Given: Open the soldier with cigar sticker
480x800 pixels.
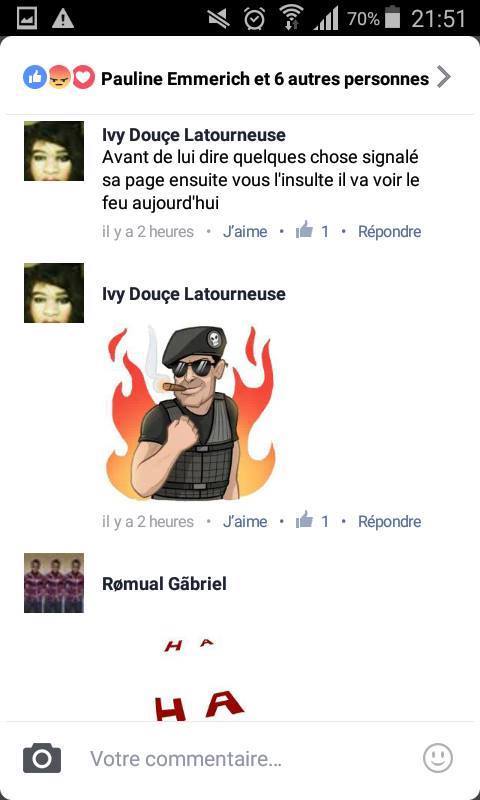Looking at the screenshot, I should coord(190,413).
